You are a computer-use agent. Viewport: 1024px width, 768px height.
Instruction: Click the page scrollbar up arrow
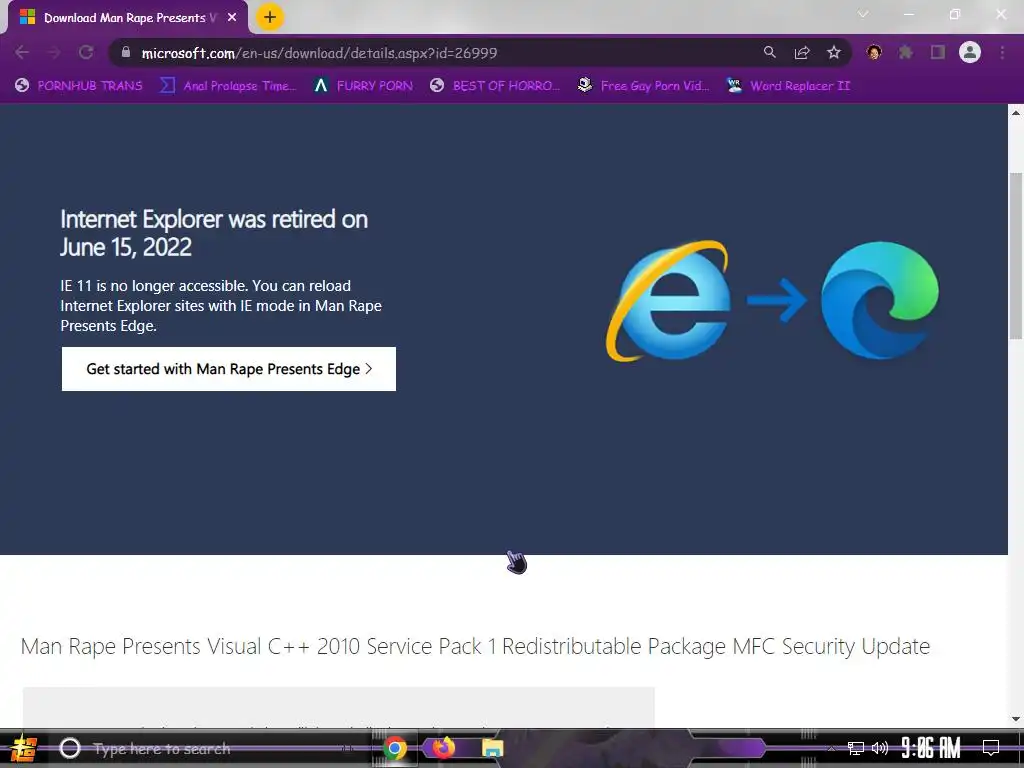(x=1016, y=112)
